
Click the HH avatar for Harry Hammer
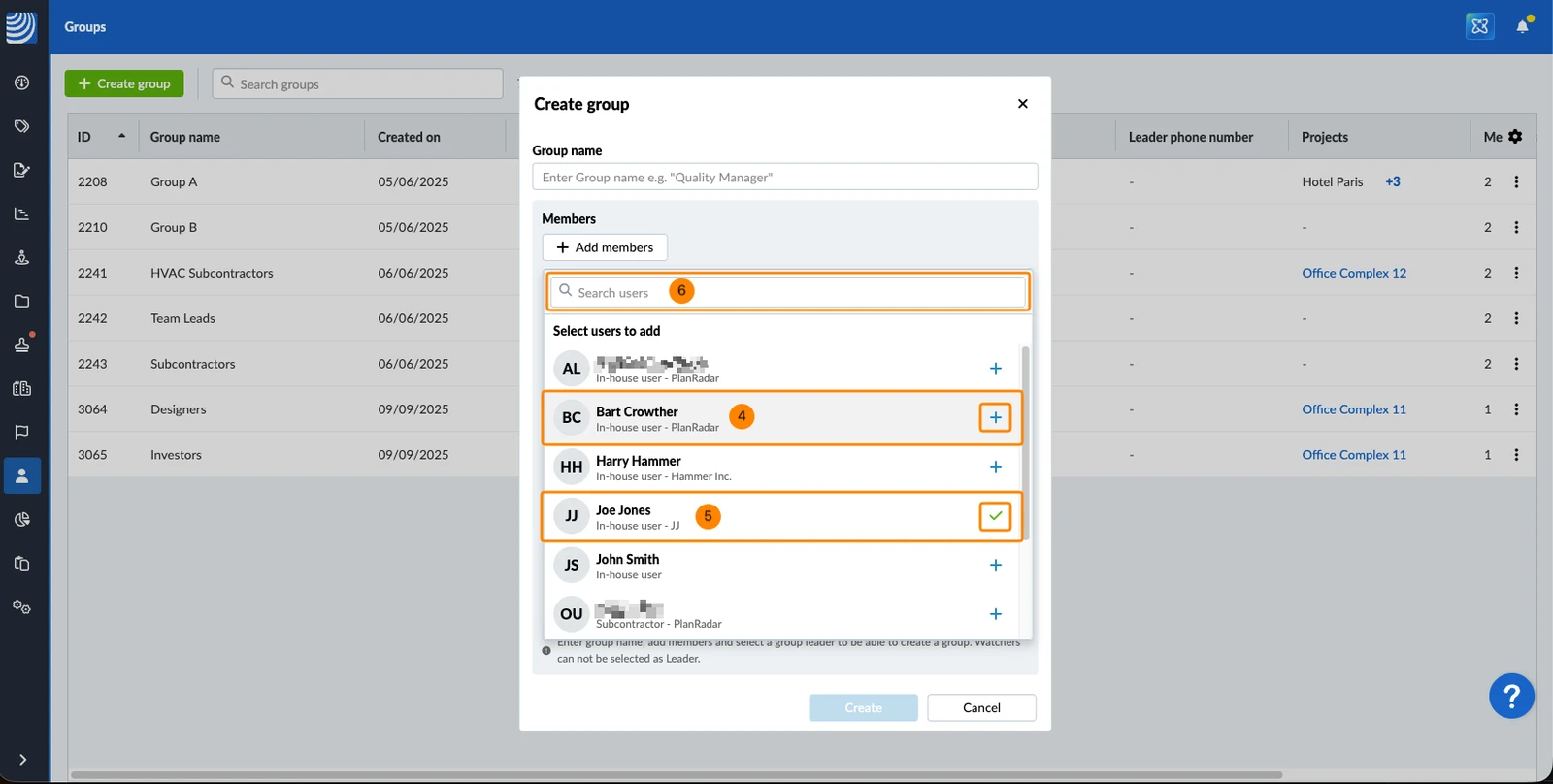[572, 467]
